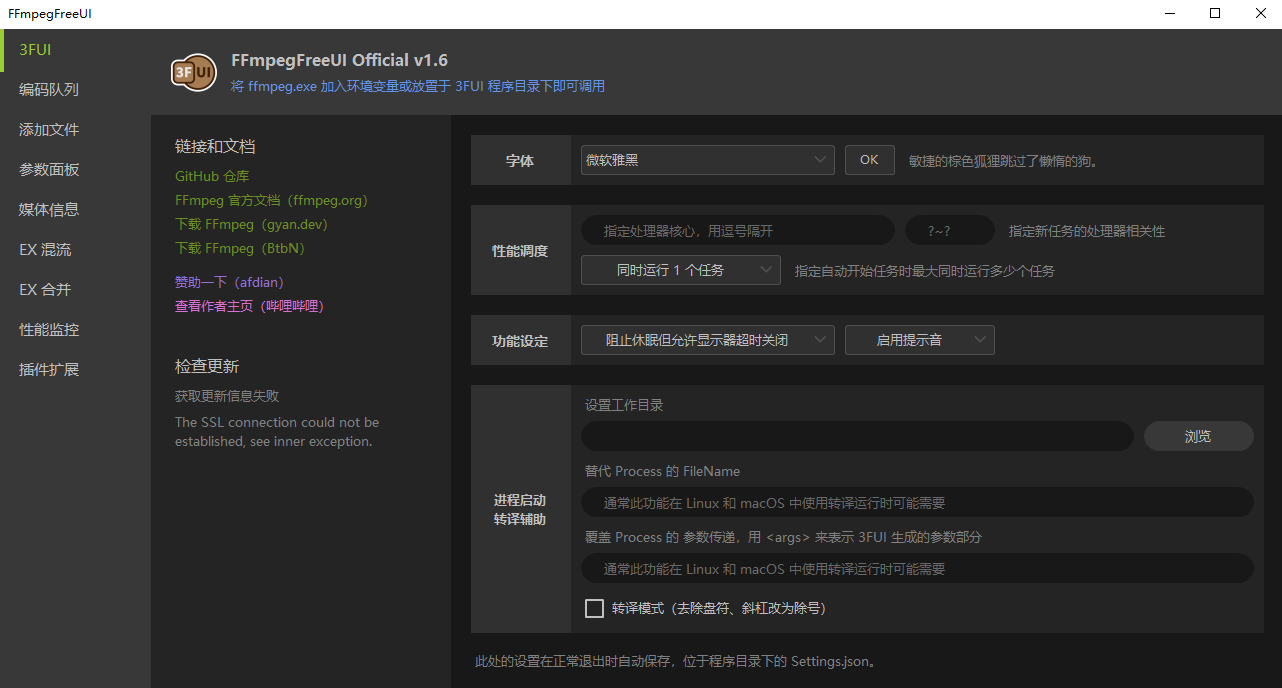Open the 启用提示音 dropdown
The width and height of the screenshot is (1282, 688).
[919, 340]
